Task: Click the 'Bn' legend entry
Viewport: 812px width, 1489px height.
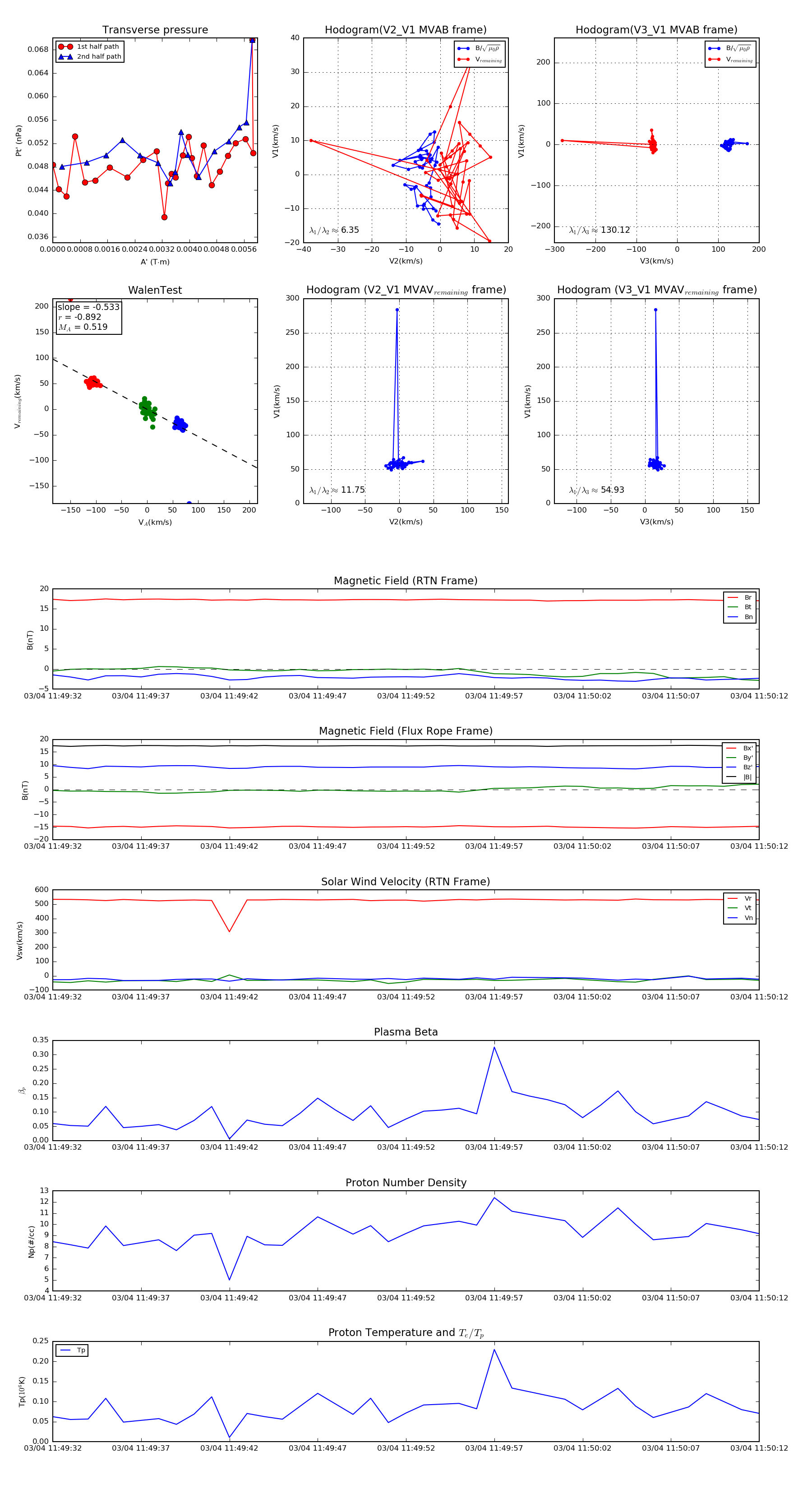Action: [740, 617]
